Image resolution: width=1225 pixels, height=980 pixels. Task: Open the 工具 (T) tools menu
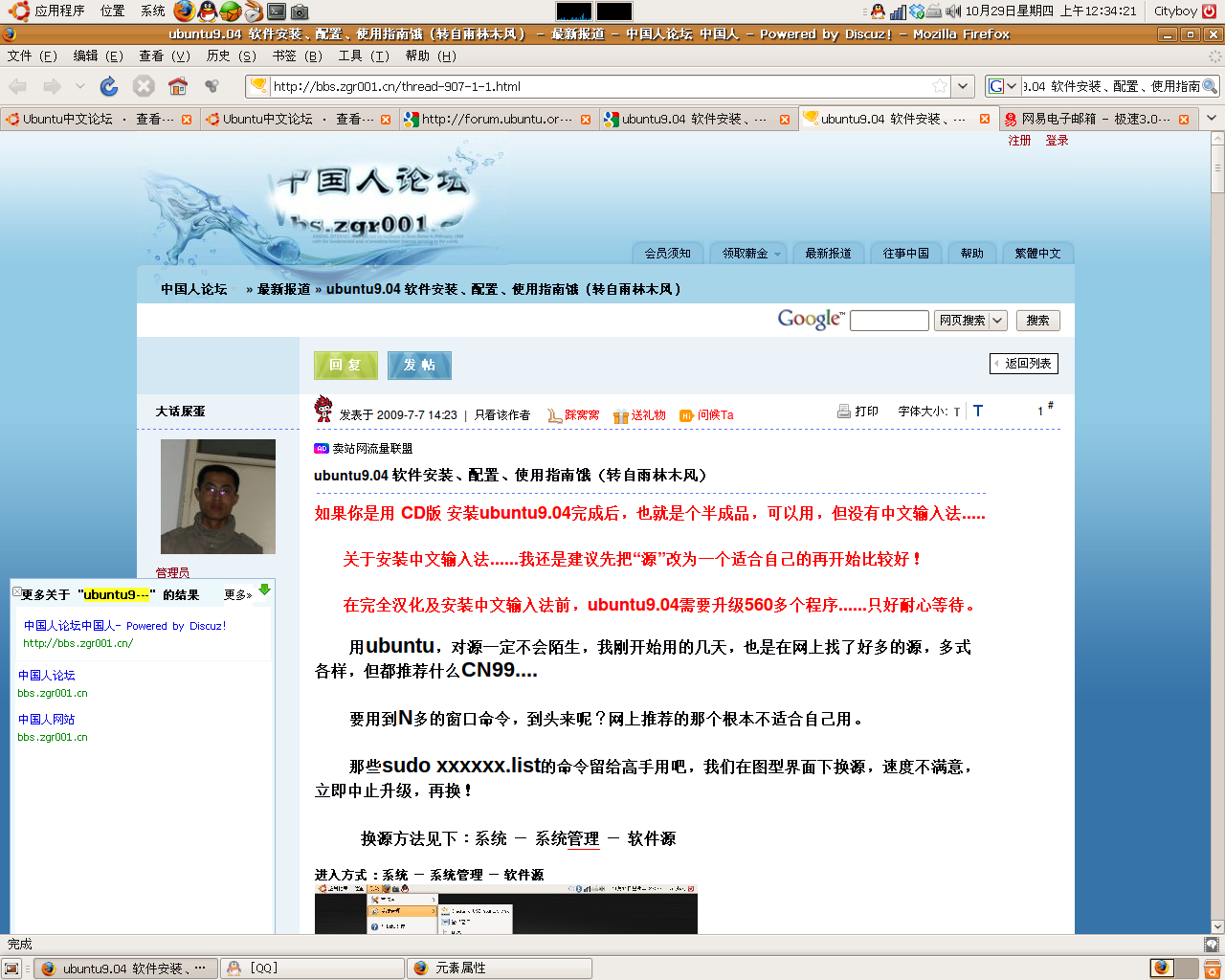[364, 56]
